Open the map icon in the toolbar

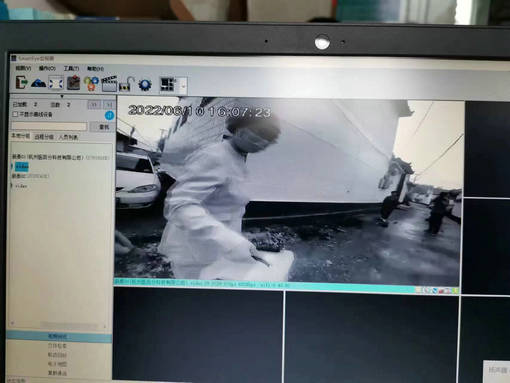[x=73, y=83]
